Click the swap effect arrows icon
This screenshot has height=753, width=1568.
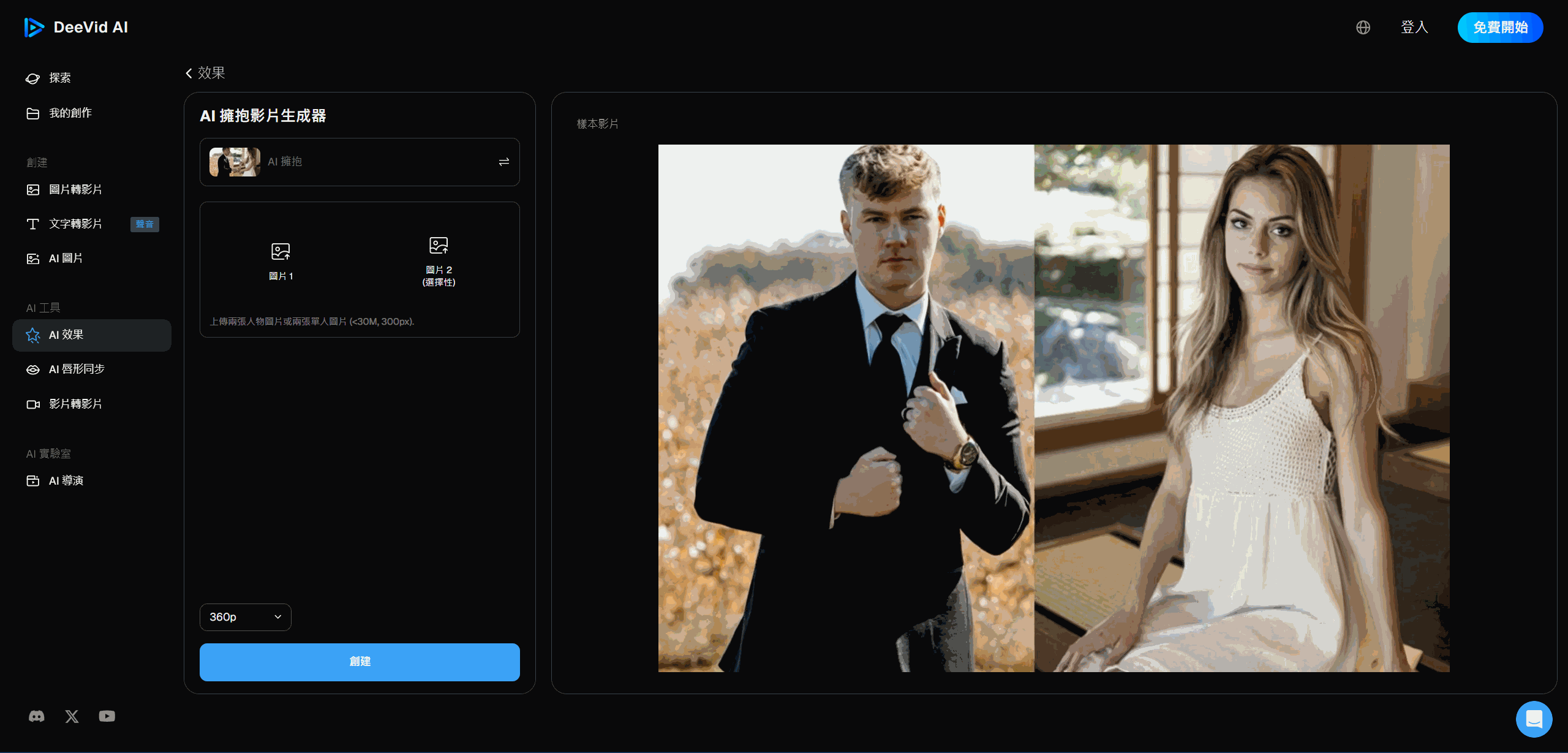click(x=504, y=162)
